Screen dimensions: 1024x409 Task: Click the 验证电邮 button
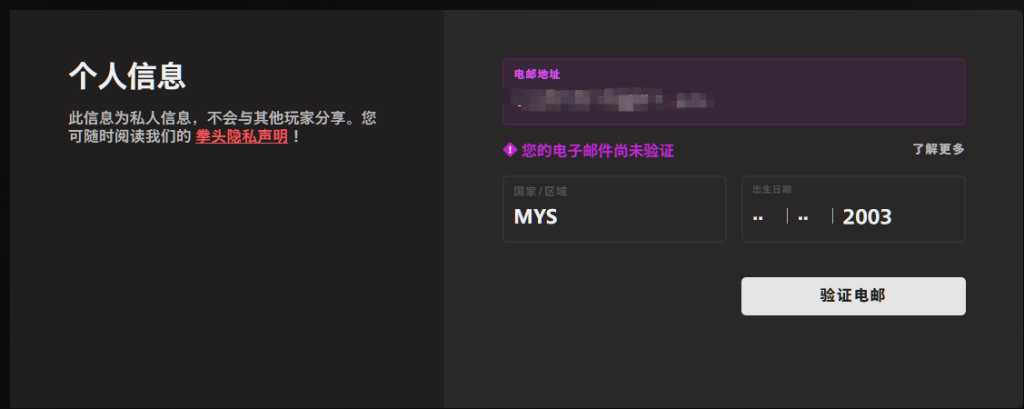click(x=853, y=296)
